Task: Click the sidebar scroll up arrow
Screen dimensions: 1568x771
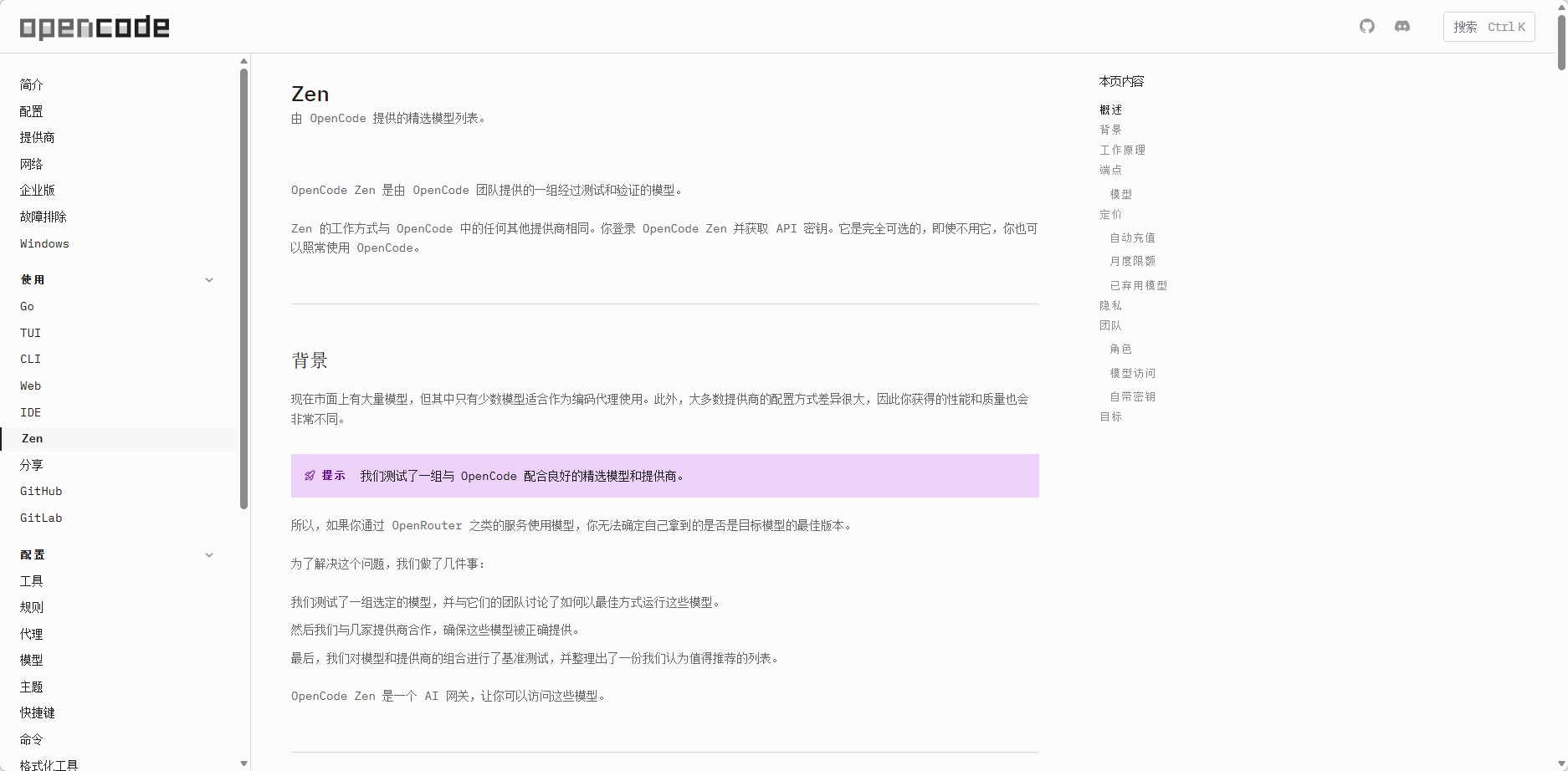Action: pos(243,61)
